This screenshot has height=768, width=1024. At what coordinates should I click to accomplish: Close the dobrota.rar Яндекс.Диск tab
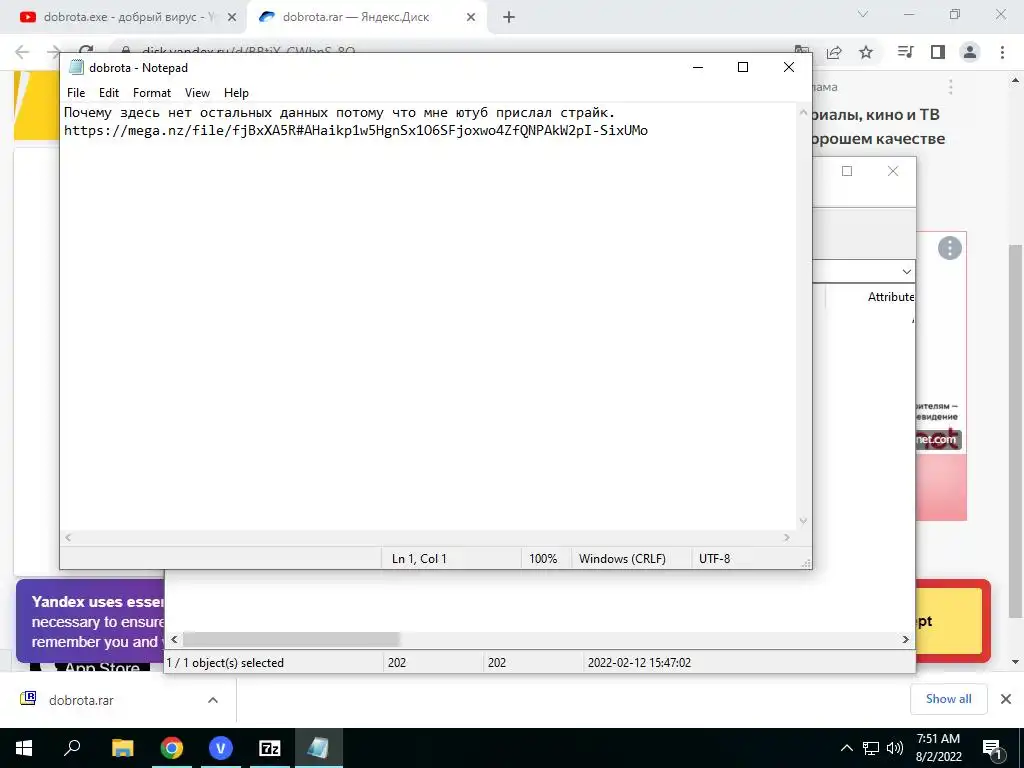pyautogui.click(x=471, y=18)
